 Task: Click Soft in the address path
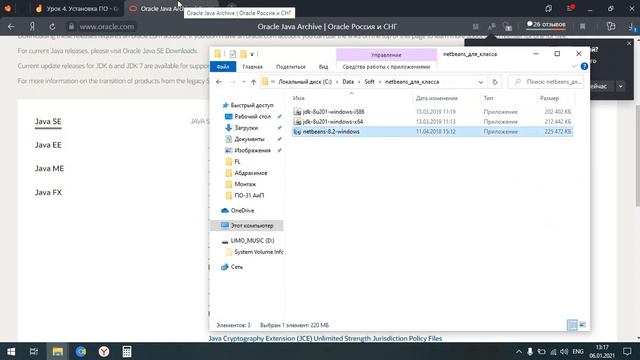coord(369,82)
